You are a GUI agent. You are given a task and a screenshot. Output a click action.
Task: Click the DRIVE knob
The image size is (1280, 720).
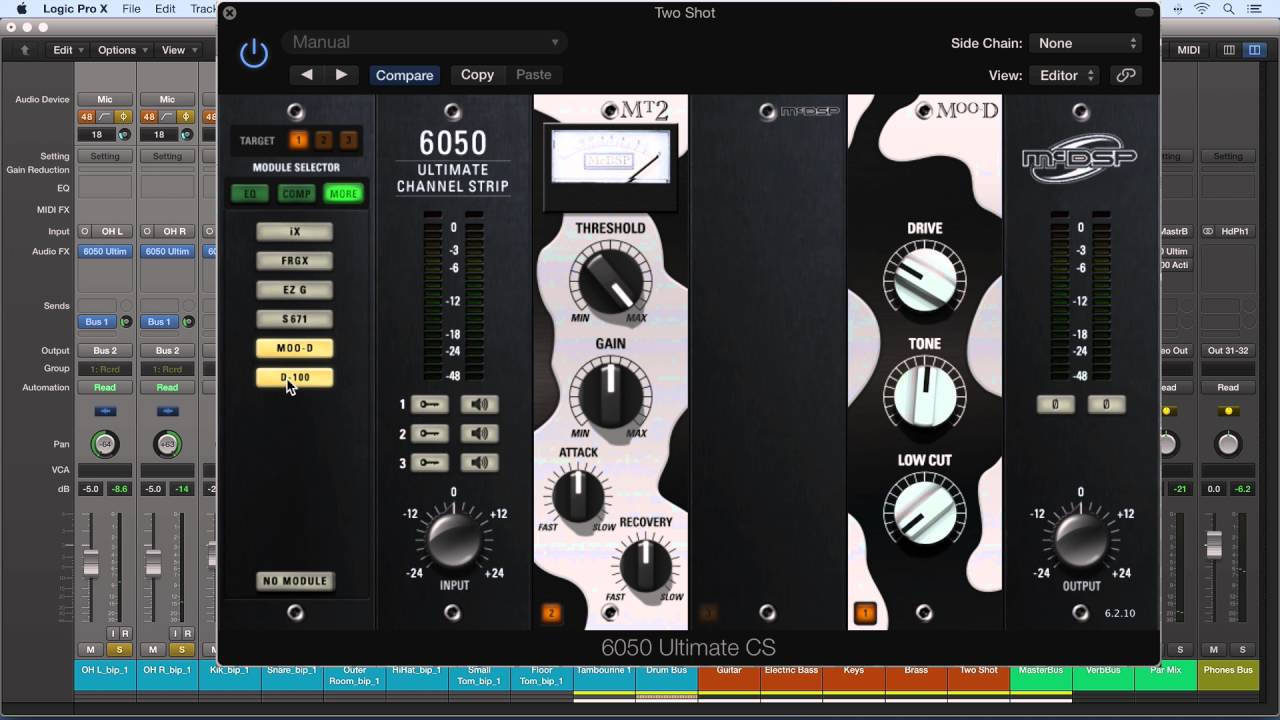pos(924,279)
